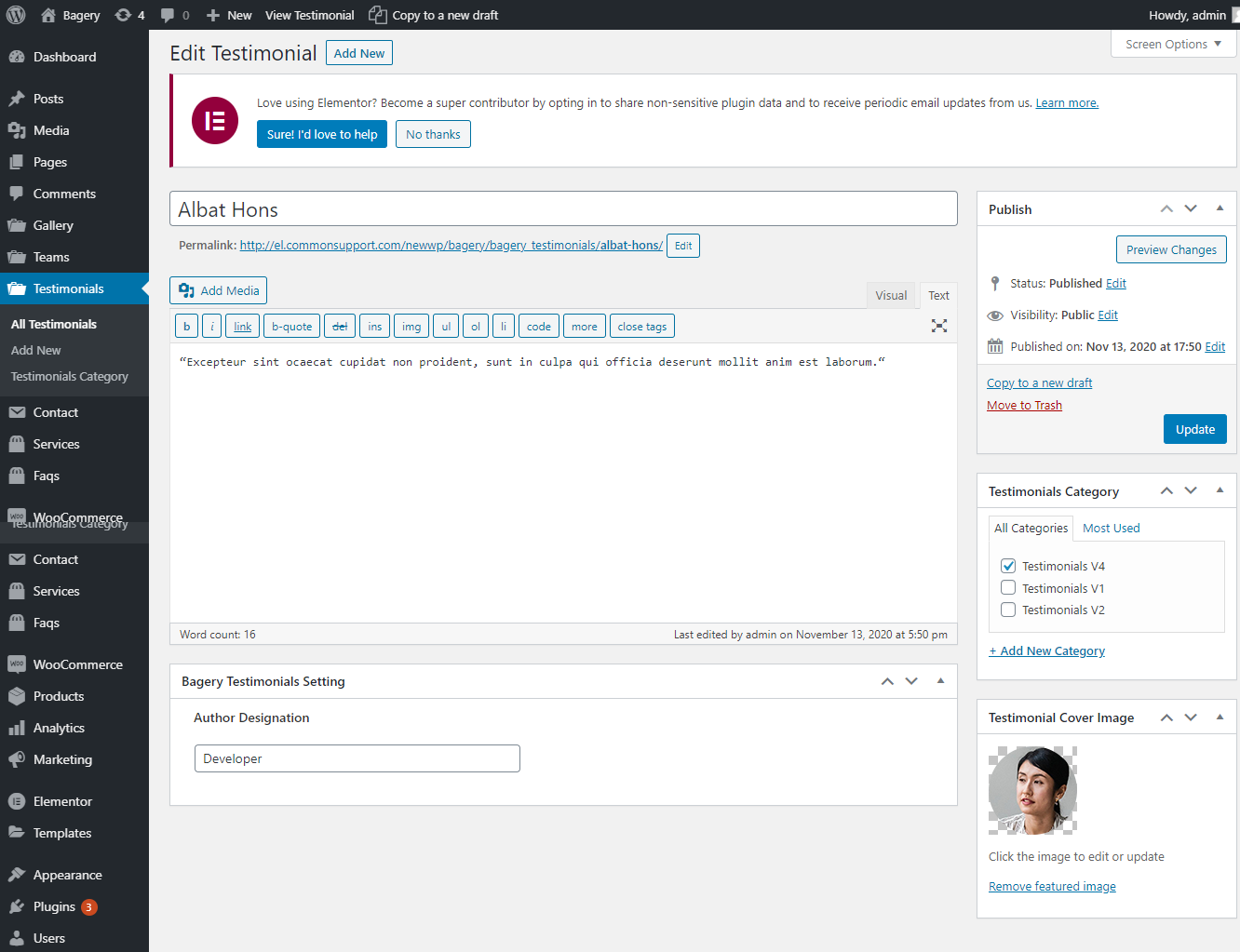This screenshot has height=952, width=1240.
Task: Enable the Testimonials V2 checkbox
Action: (1008, 610)
